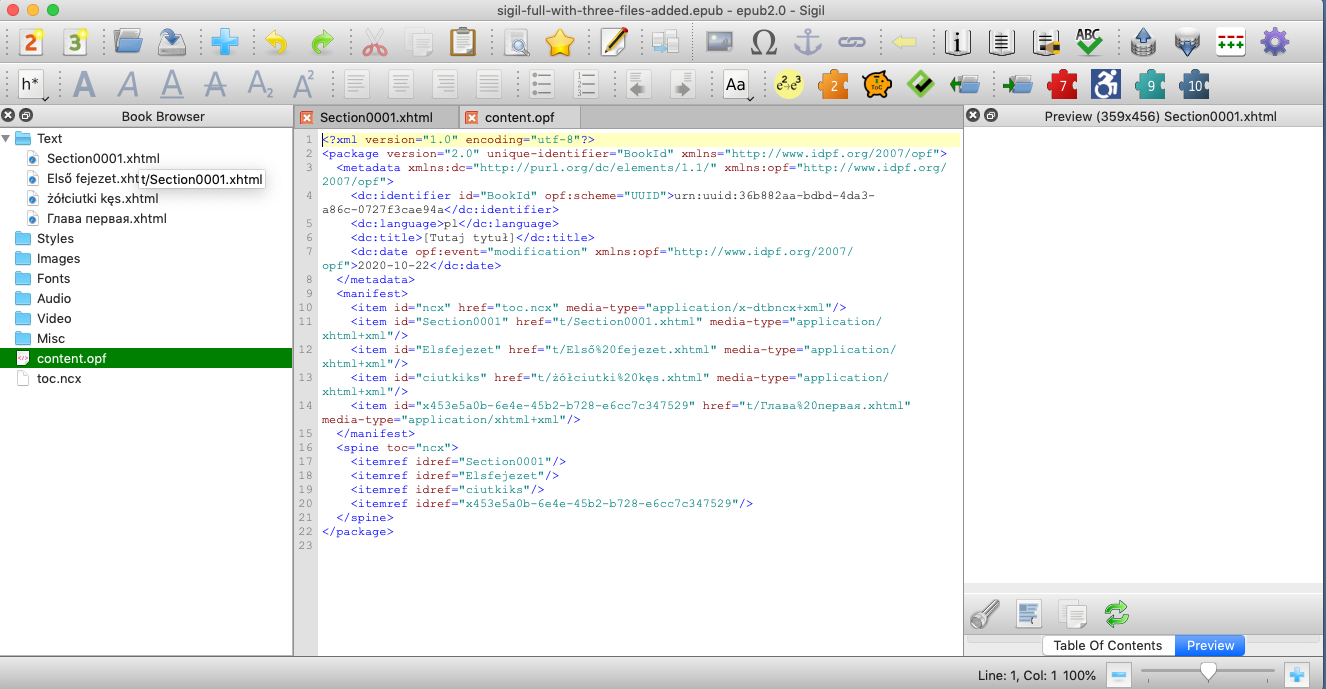The width and height of the screenshot is (1326, 689).
Task: Click the folder with right green arrow icon
Action: coord(1018,85)
